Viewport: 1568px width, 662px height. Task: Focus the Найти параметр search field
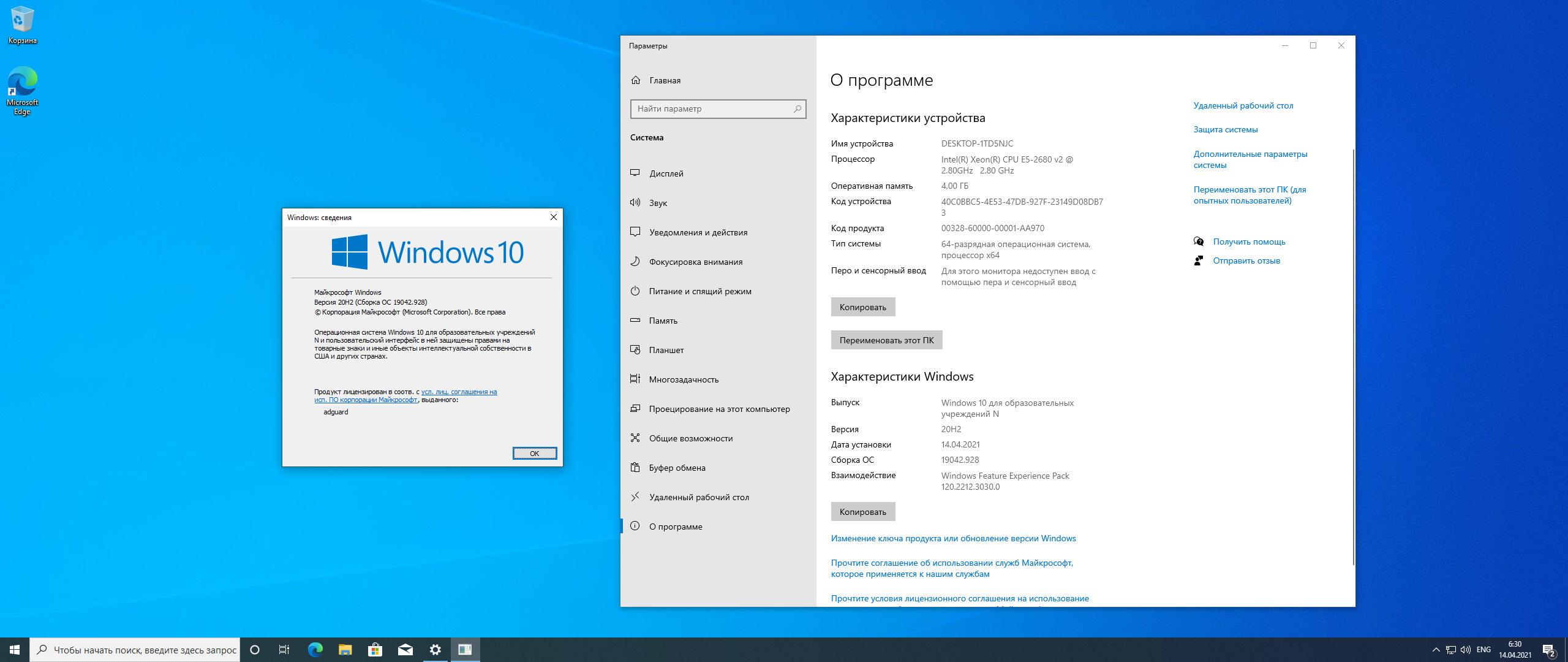pyautogui.click(x=718, y=109)
